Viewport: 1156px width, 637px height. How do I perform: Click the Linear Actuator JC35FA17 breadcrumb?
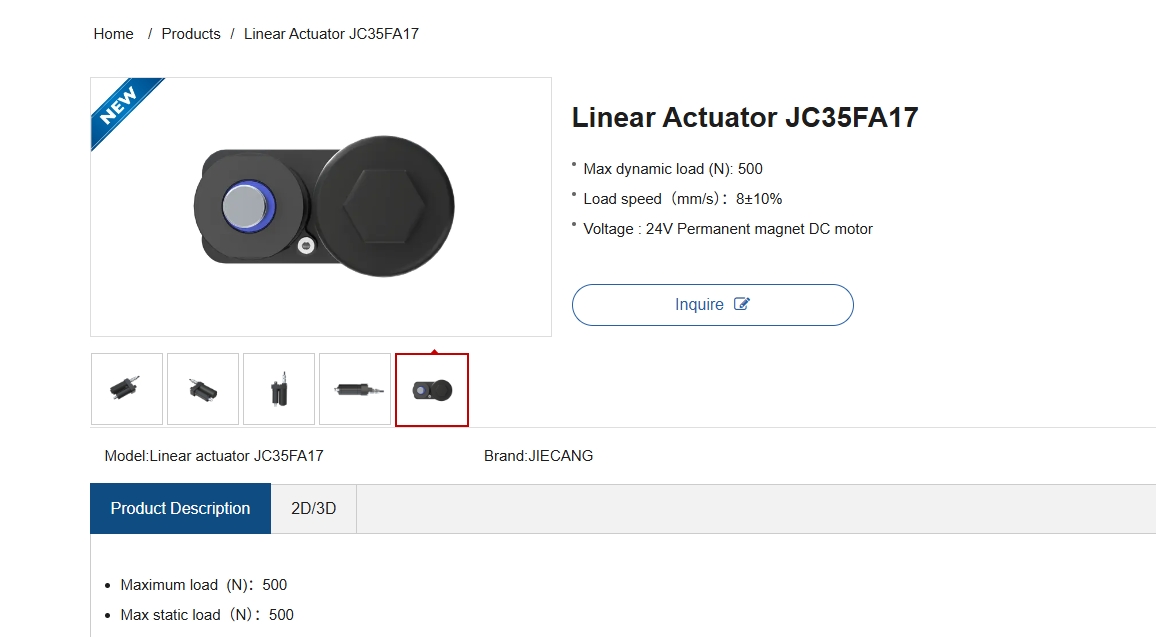[331, 34]
